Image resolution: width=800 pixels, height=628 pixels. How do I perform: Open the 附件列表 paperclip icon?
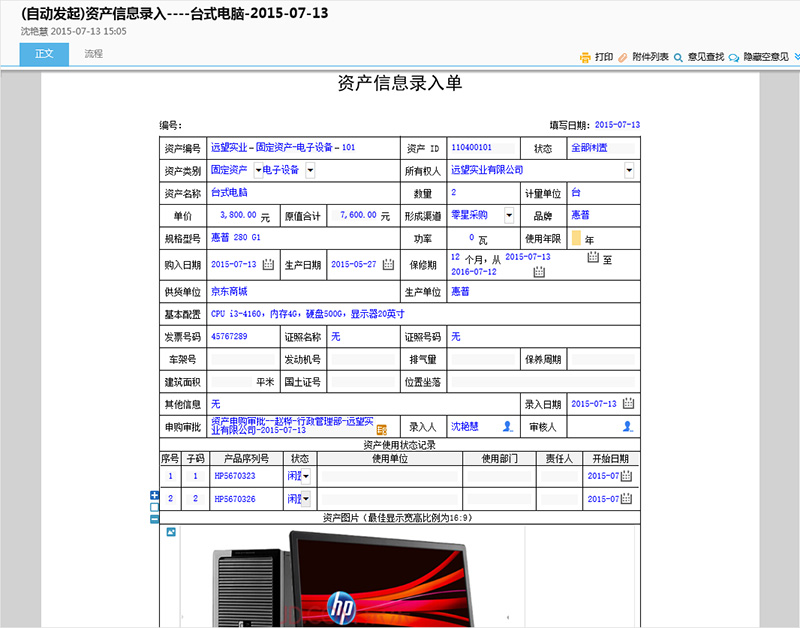pos(622,57)
